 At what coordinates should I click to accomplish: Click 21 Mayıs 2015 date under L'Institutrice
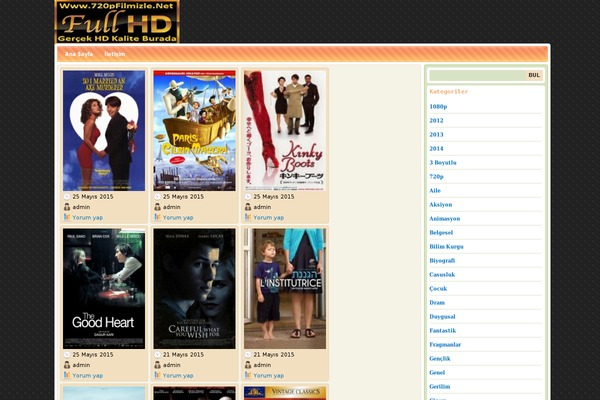274,354
